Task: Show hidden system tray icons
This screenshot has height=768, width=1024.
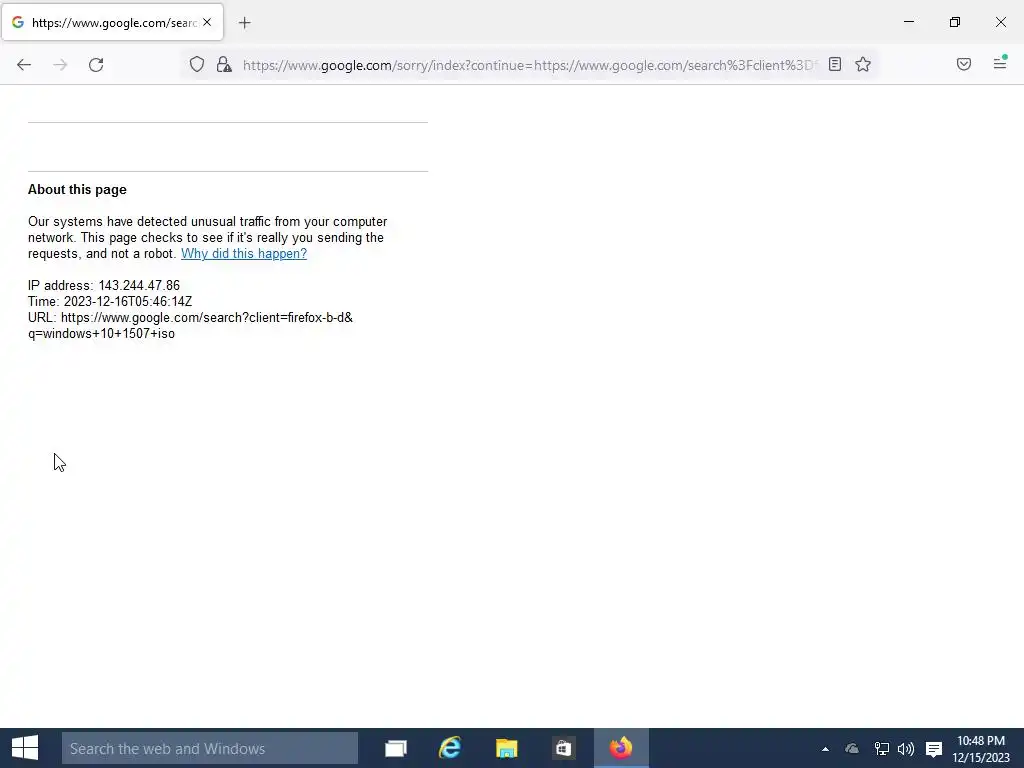Action: [825, 749]
